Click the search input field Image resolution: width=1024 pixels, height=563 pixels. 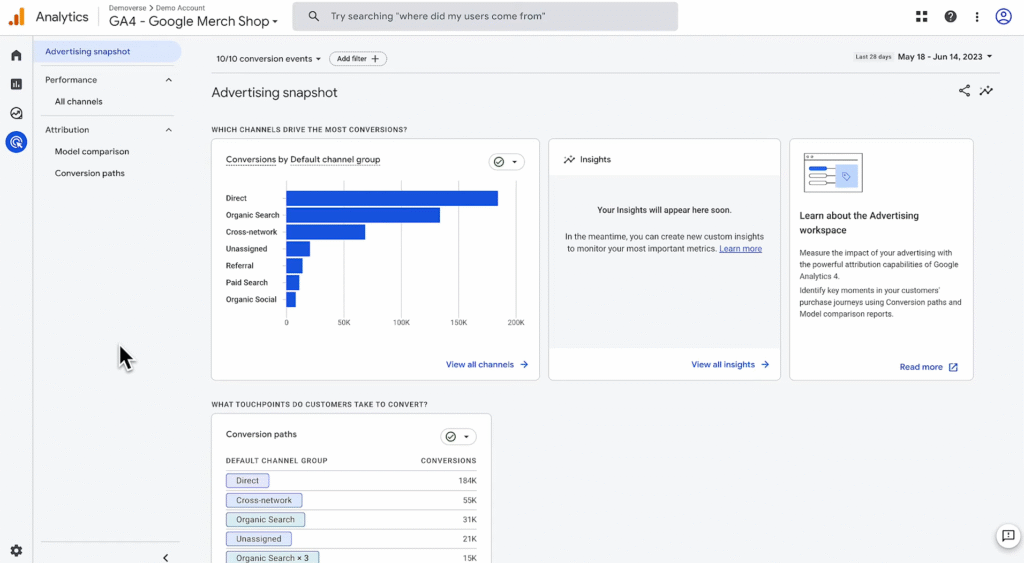click(x=485, y=16)
